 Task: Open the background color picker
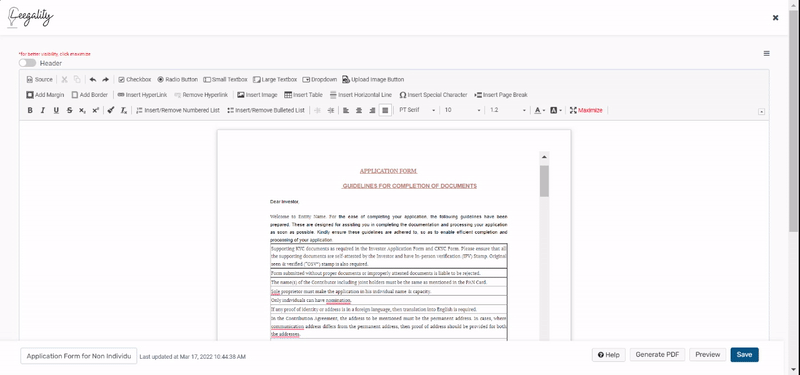coord(556,110)
